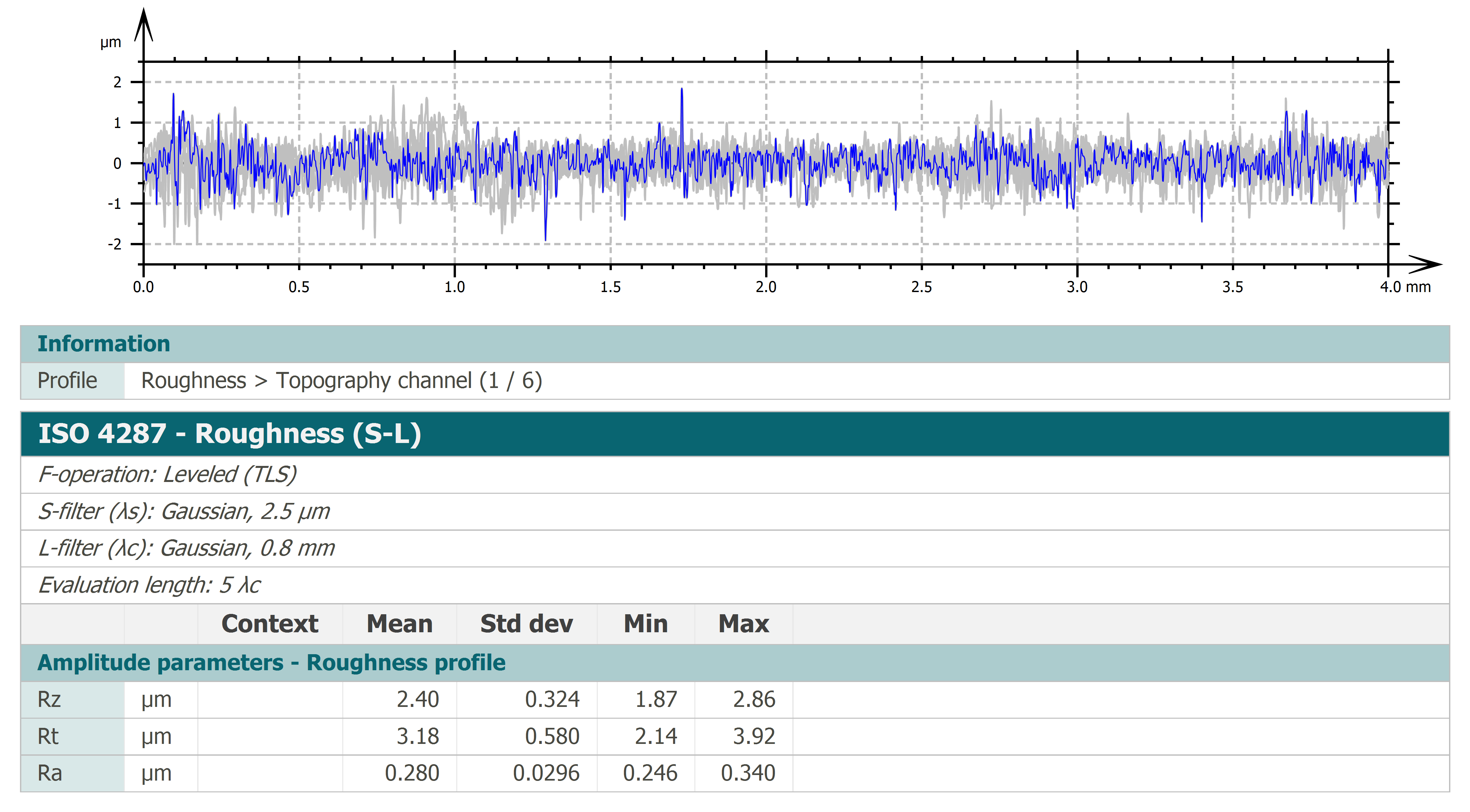Select the Rt parameter row label
The width and height of the screenshot is (1470, 812).
point(48,737)
